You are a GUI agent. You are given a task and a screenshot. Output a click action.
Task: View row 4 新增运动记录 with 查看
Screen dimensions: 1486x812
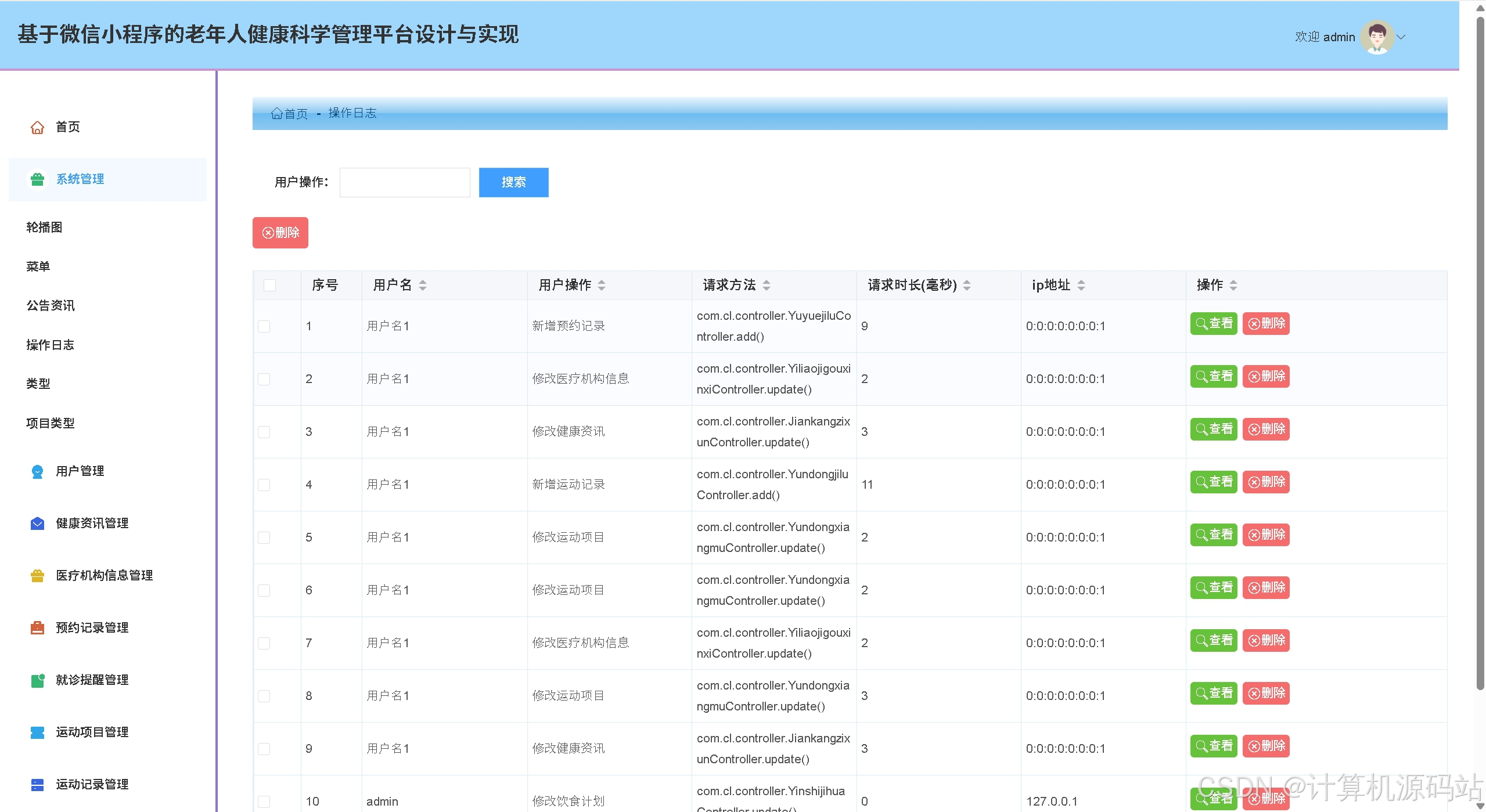(x=1214, y=482)
